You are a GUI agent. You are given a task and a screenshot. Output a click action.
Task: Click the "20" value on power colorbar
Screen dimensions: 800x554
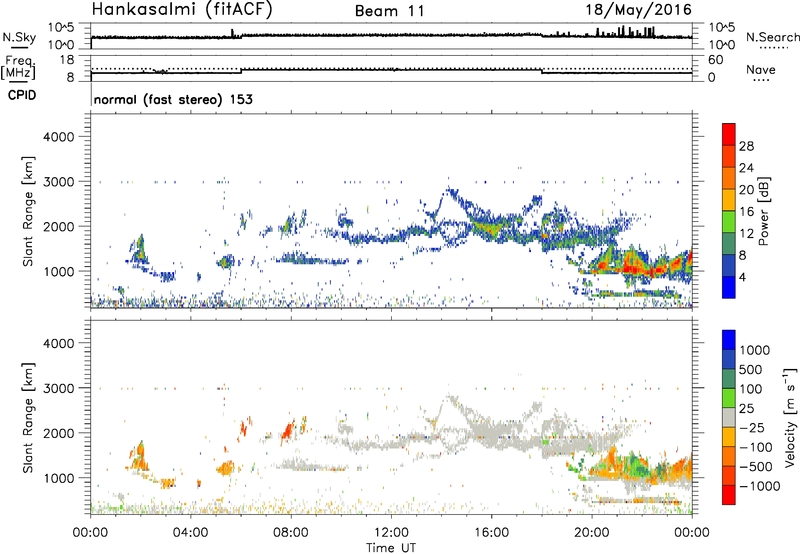[746, 190]
